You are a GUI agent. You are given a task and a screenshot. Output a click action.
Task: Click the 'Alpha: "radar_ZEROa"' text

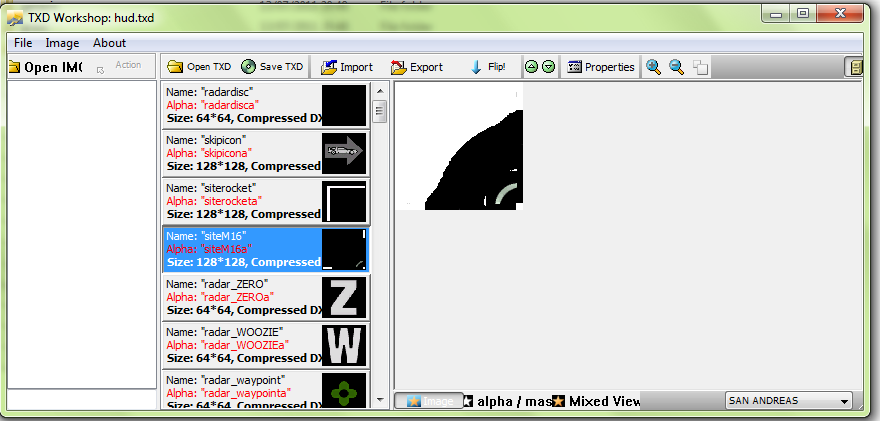221,297
